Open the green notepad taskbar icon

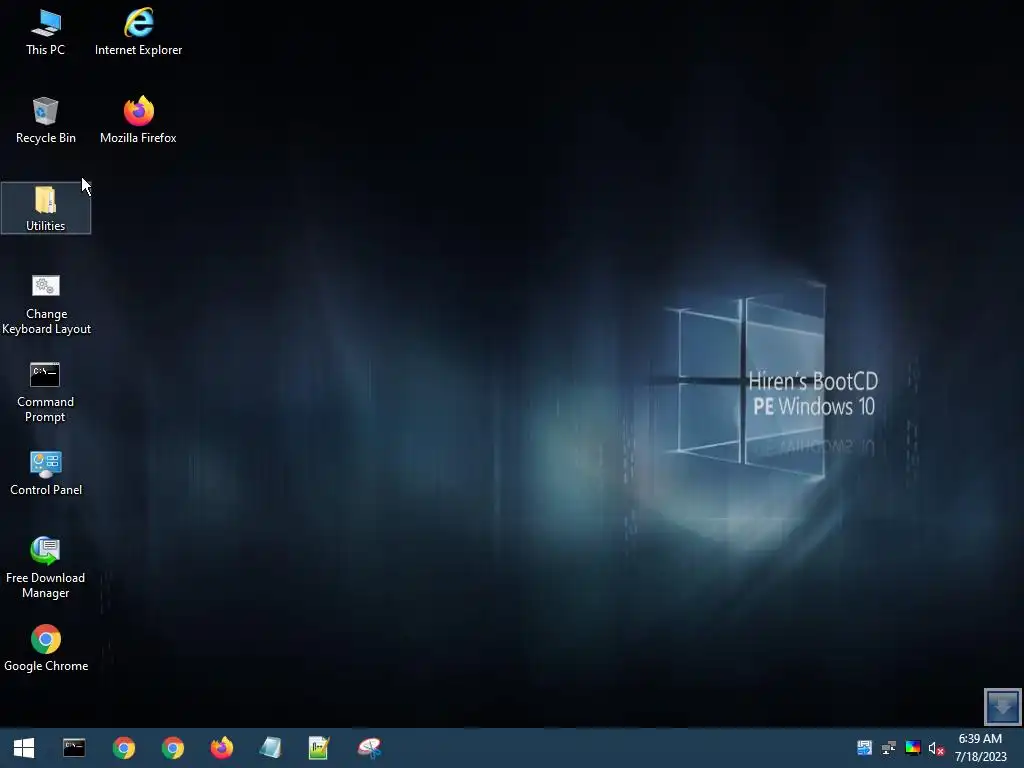319,748
